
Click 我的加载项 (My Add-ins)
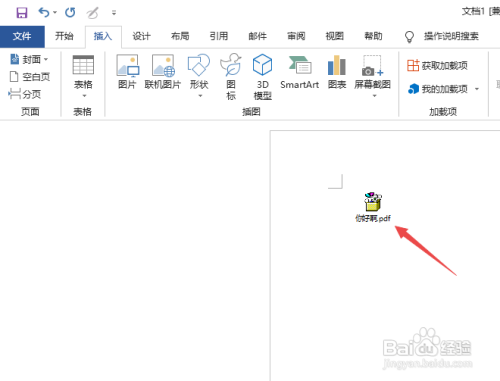tap(438, 89)
